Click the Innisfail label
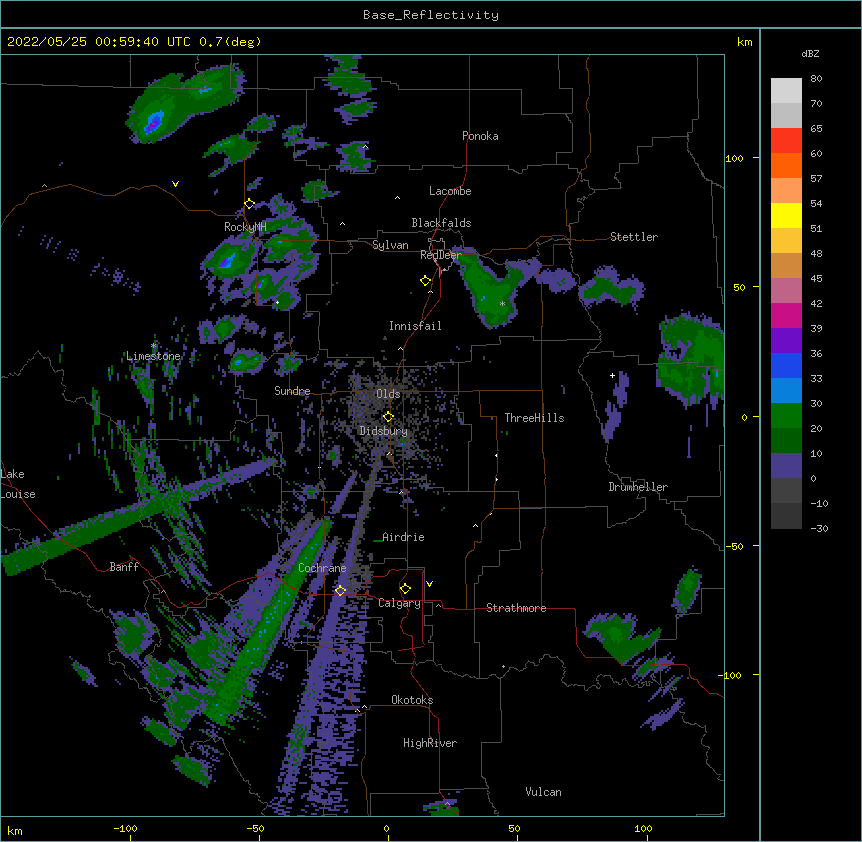This screenshot has width=862, height=842. (415, 326)
